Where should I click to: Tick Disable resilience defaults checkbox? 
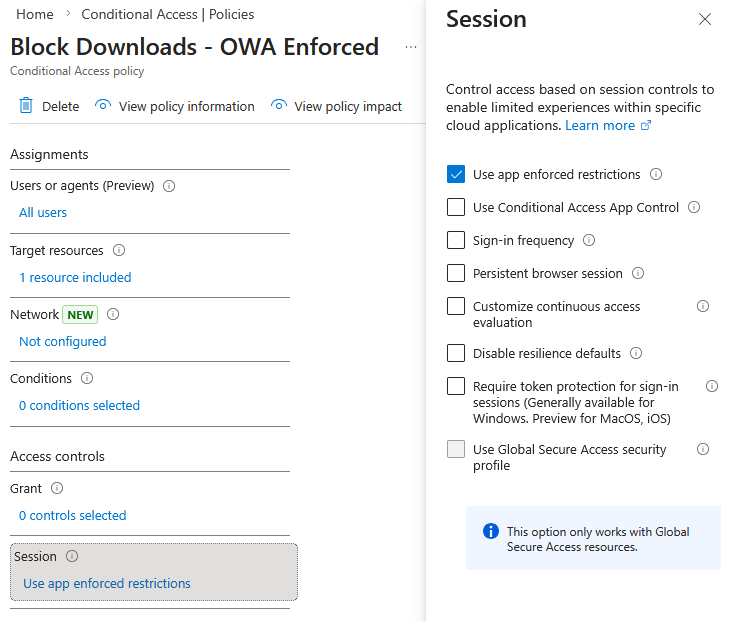456,353
